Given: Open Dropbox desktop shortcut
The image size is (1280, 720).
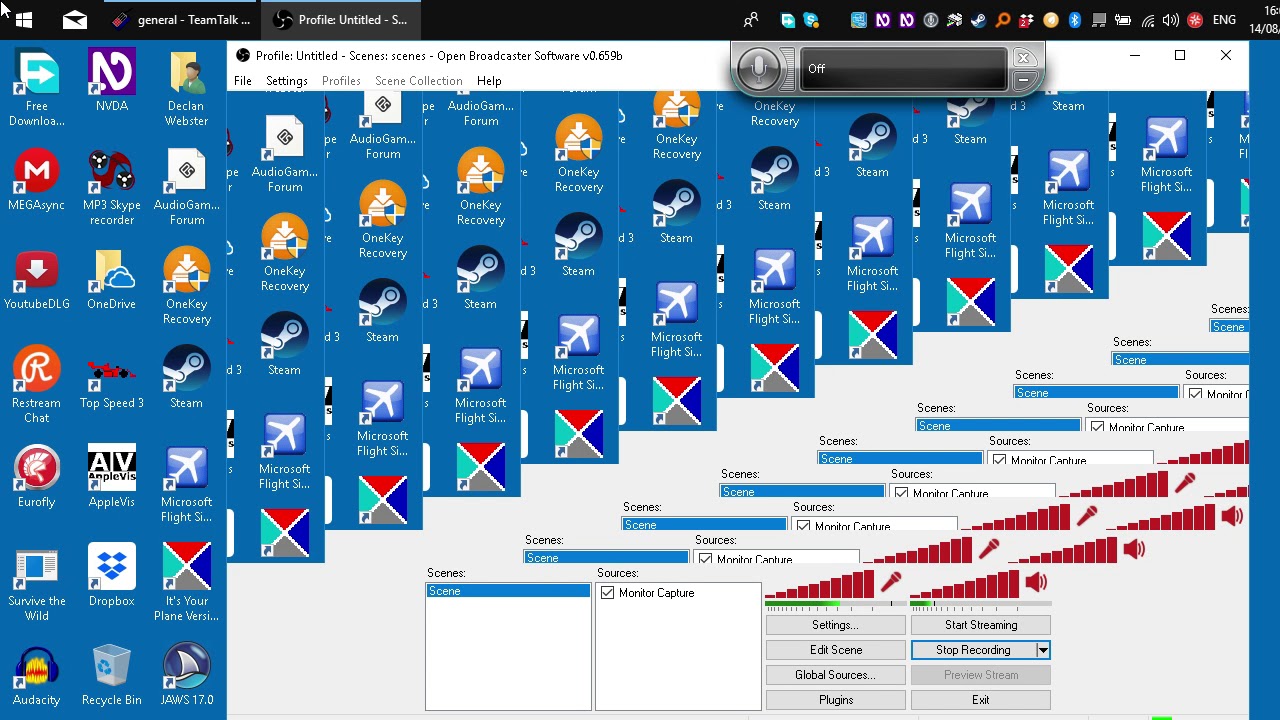Looking at the screenshot, I should tap(112, 577).
